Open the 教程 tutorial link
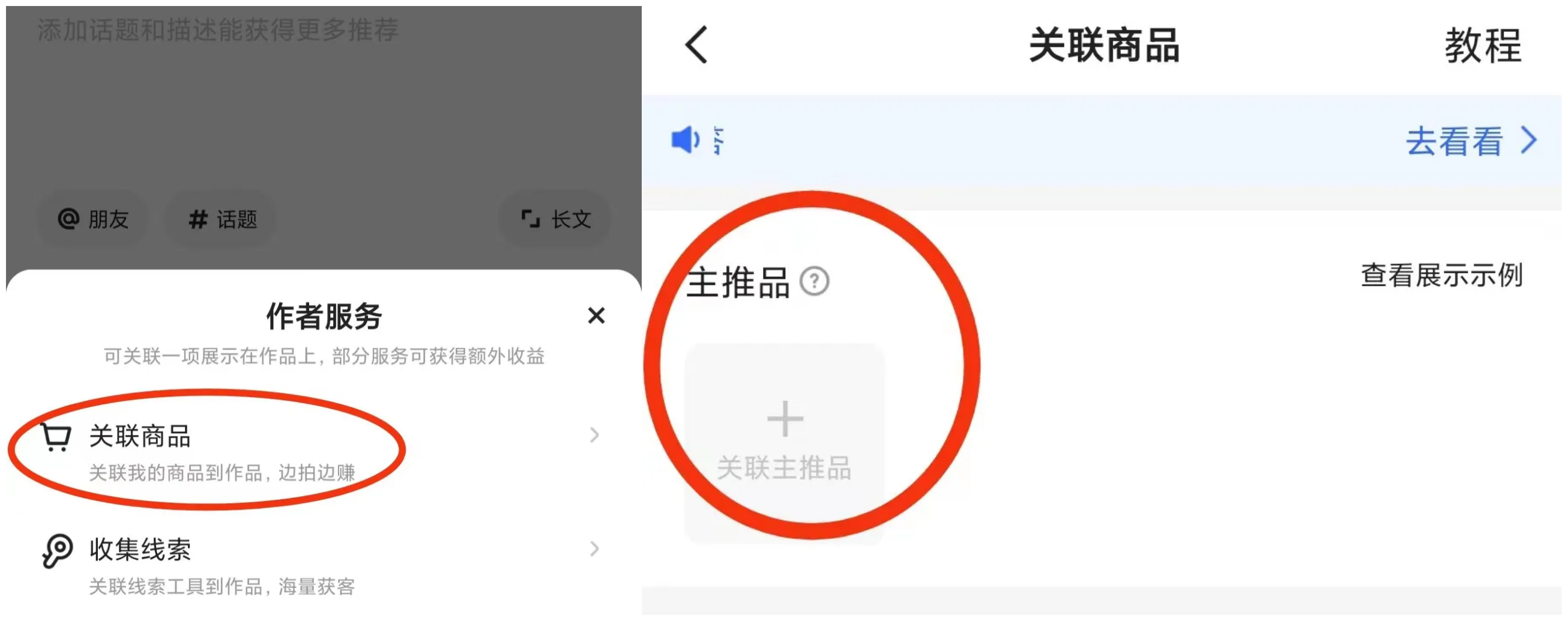 coord(1483,46)
